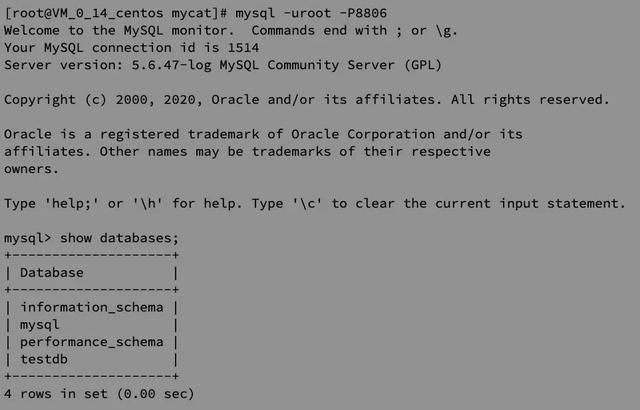Click 'All rights reserved.' text
This screenshot has width=640, height=410.
tap(530, 100)
